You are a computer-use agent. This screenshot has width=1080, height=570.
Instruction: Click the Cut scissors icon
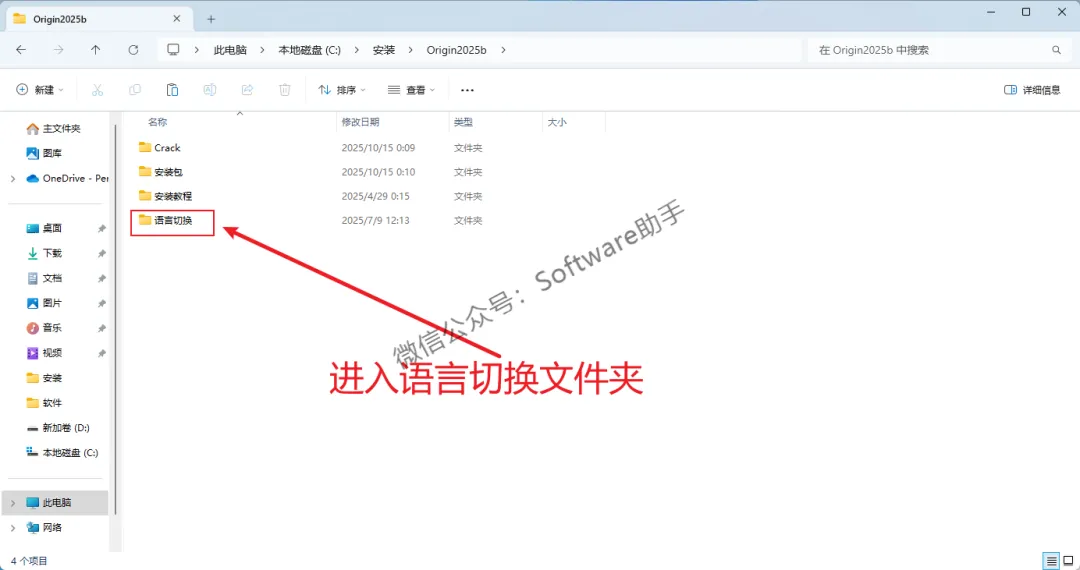[97, 89]
